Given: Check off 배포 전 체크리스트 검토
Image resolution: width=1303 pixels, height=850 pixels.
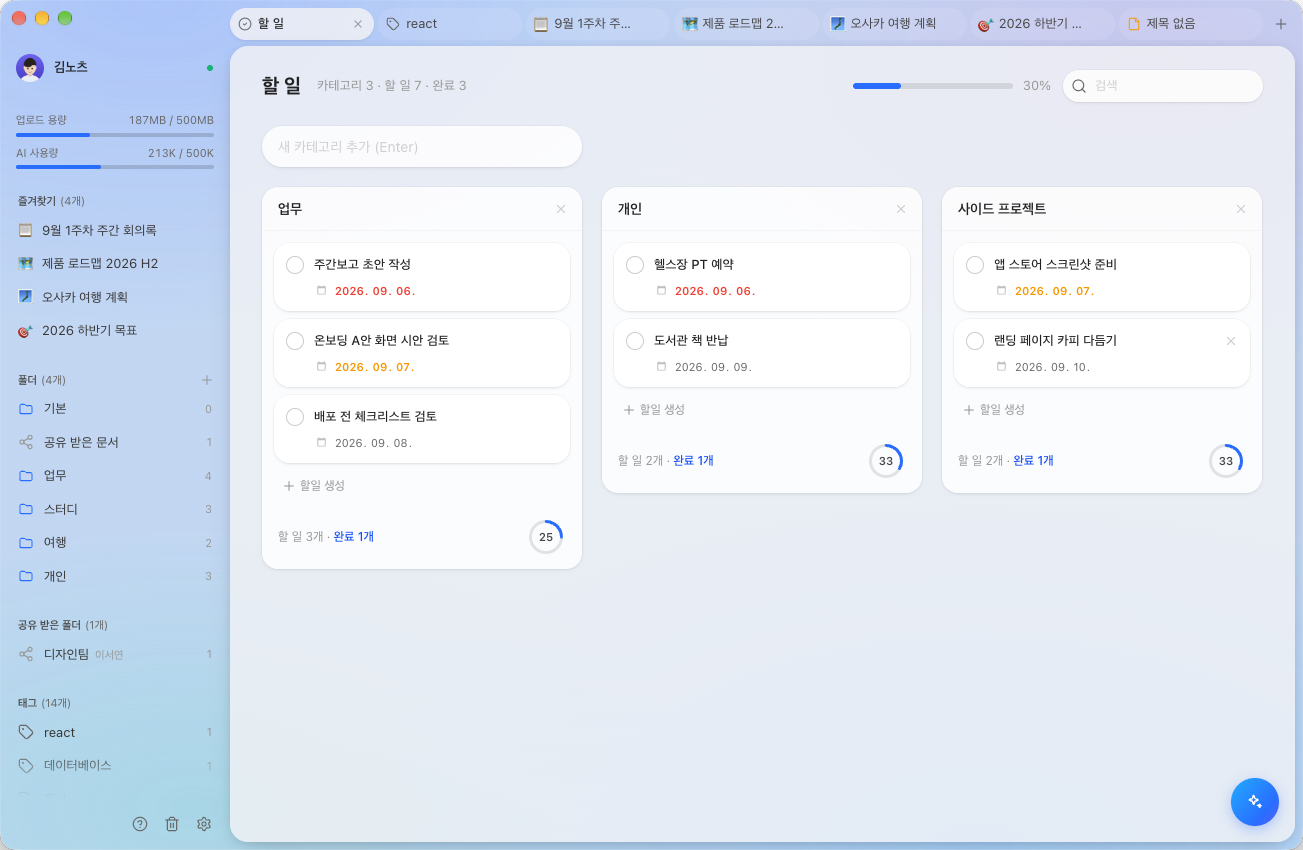Looking at the screenshot, I should 295,417.
